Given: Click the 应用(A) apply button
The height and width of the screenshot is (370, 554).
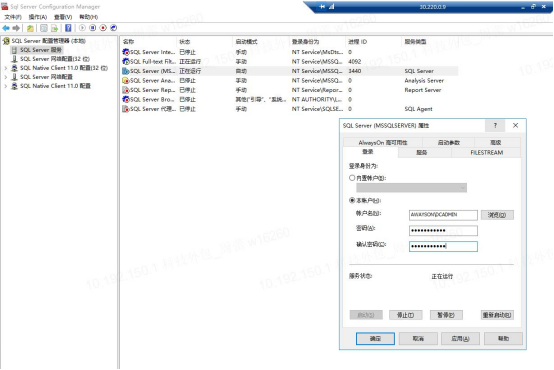Looking at the screenshot, I should click(460, 339).
